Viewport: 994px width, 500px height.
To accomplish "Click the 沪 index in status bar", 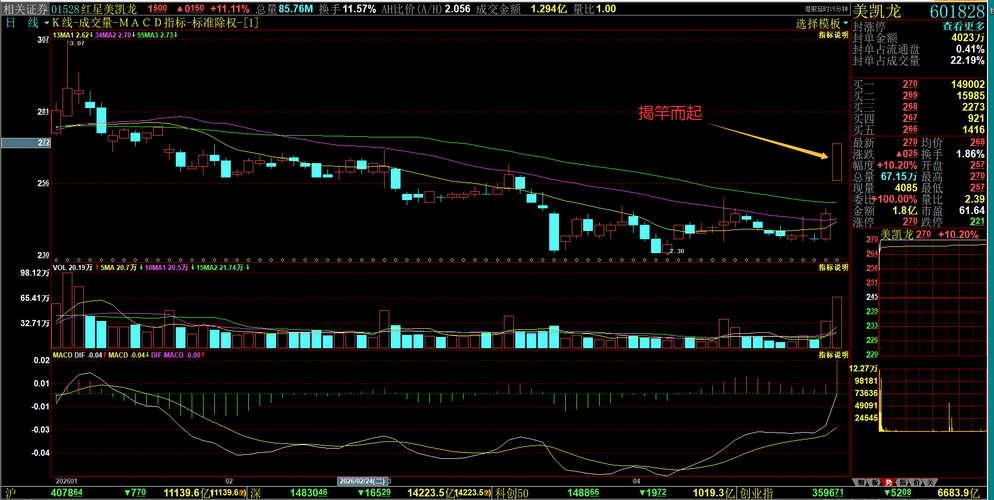I will tap(10, 492).
